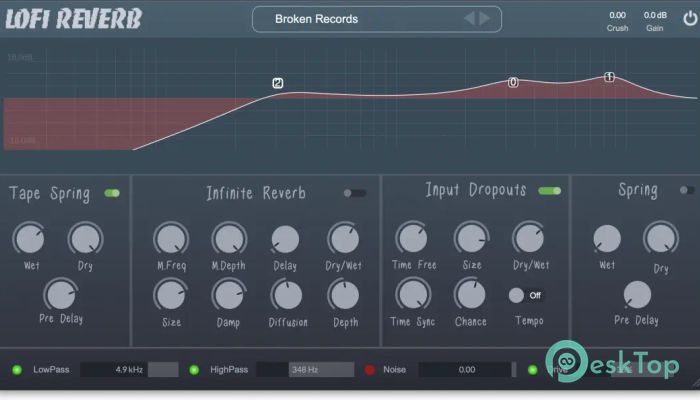
Task: Select EQ node 0 on the curve
Action: (513, 82)
